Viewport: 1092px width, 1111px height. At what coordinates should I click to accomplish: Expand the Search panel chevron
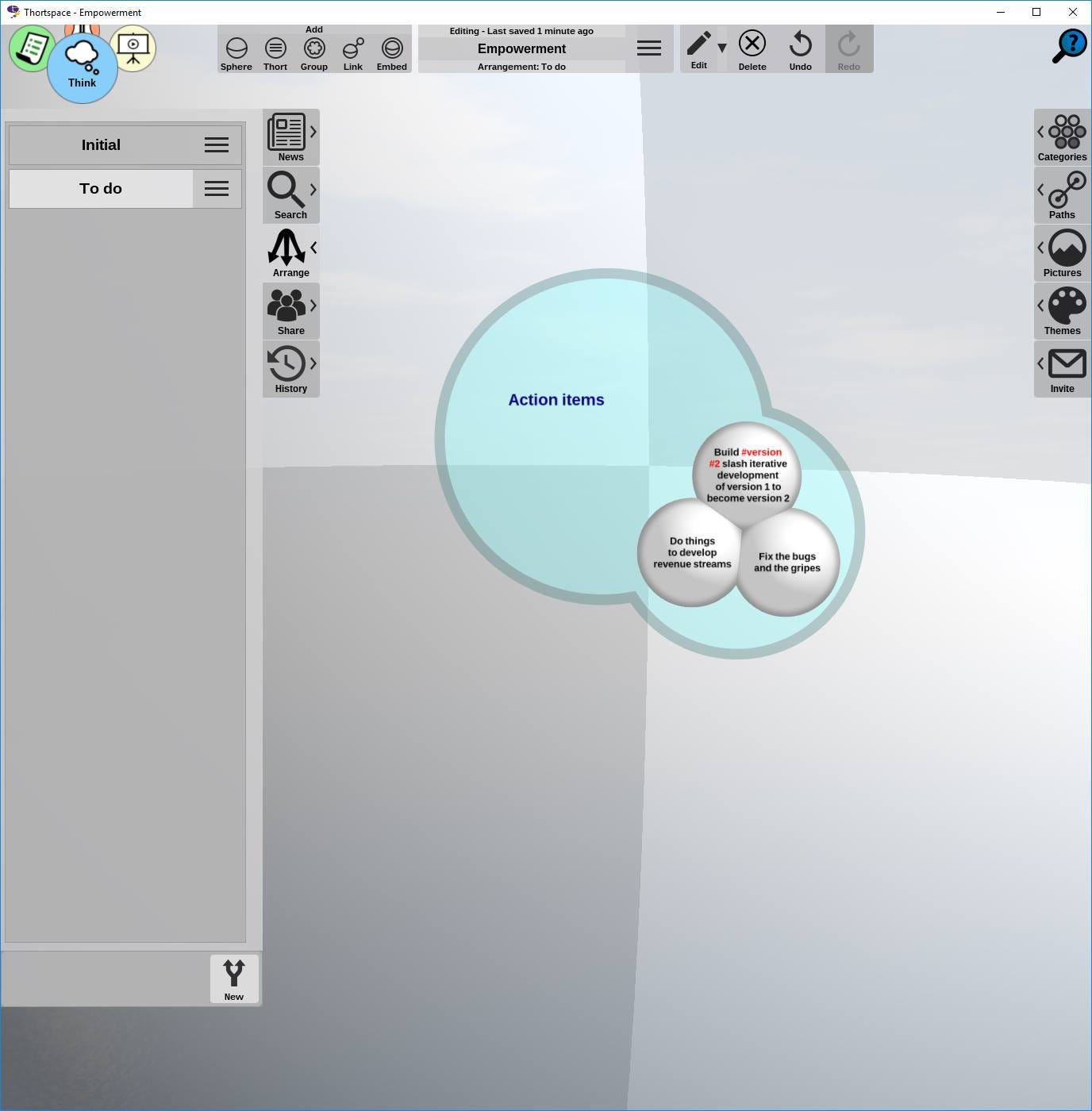[x=313, y=190]
